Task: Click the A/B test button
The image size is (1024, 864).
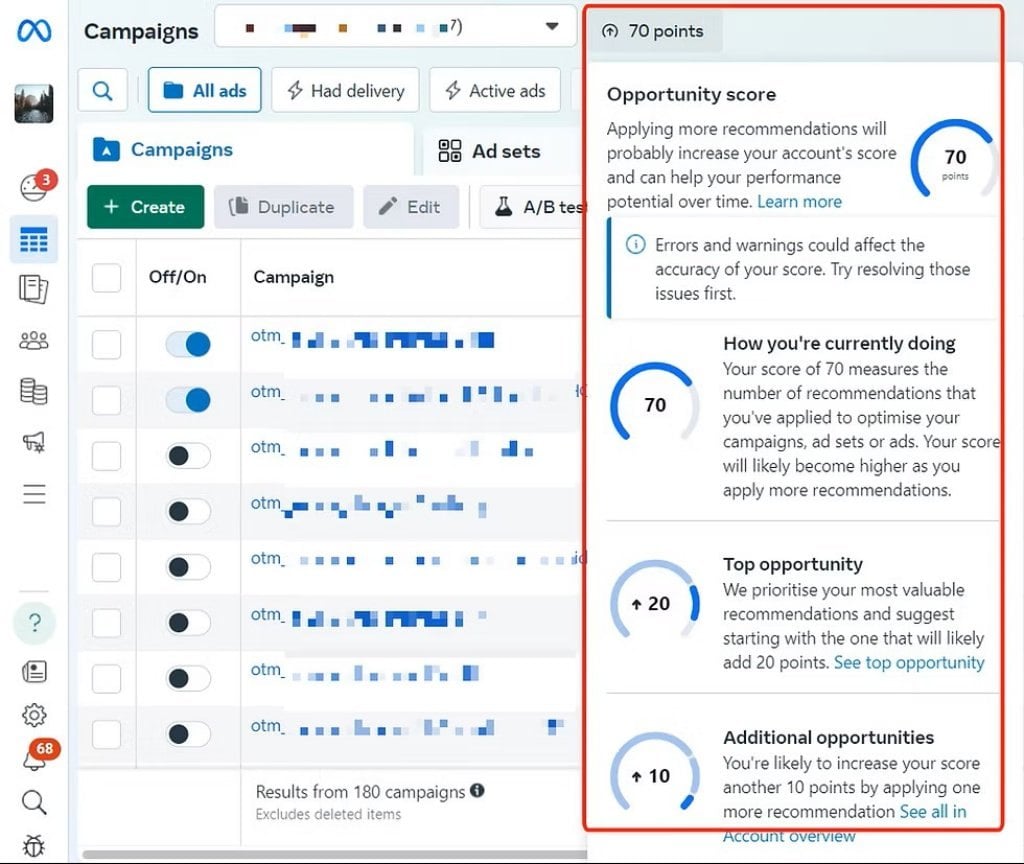Action: 532,207
